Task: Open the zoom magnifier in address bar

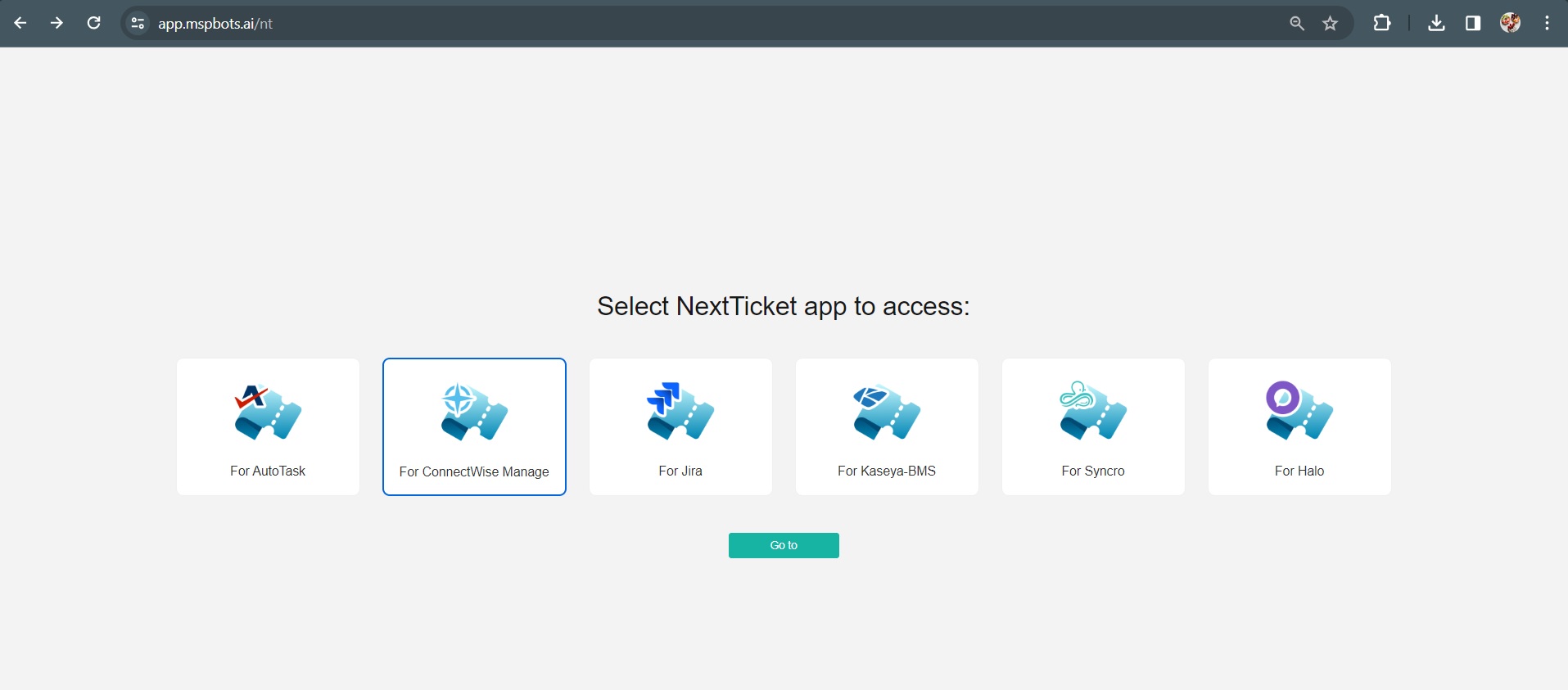Action: 1297,24
